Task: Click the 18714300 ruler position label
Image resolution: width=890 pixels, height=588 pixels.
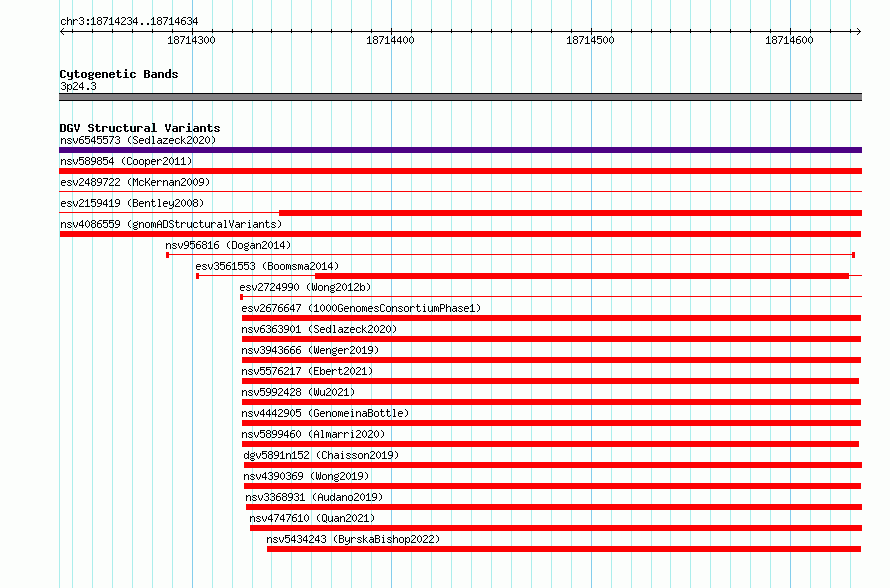Action: click(191, 40)
